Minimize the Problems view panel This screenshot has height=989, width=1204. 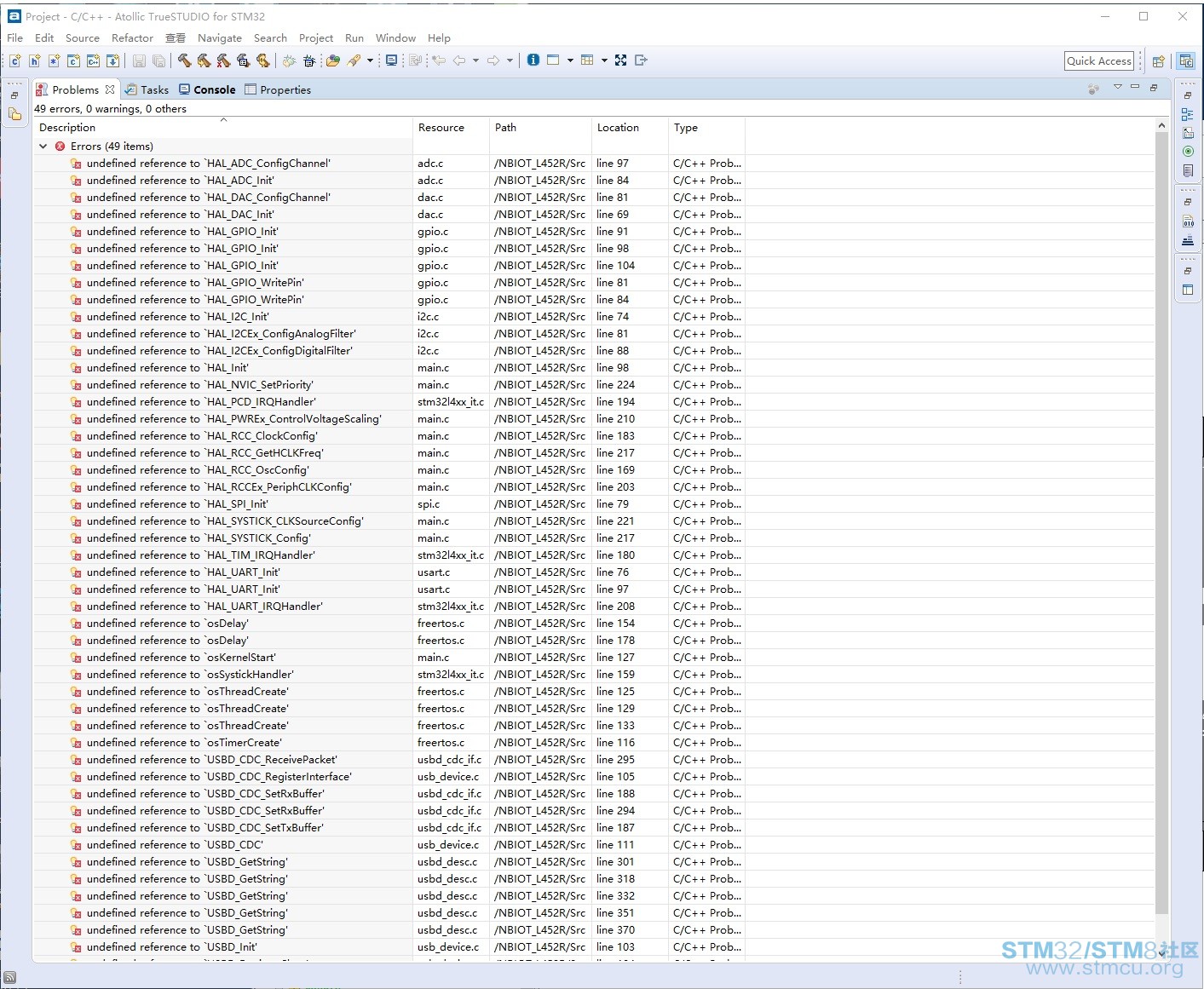[x=1135, y=87]
